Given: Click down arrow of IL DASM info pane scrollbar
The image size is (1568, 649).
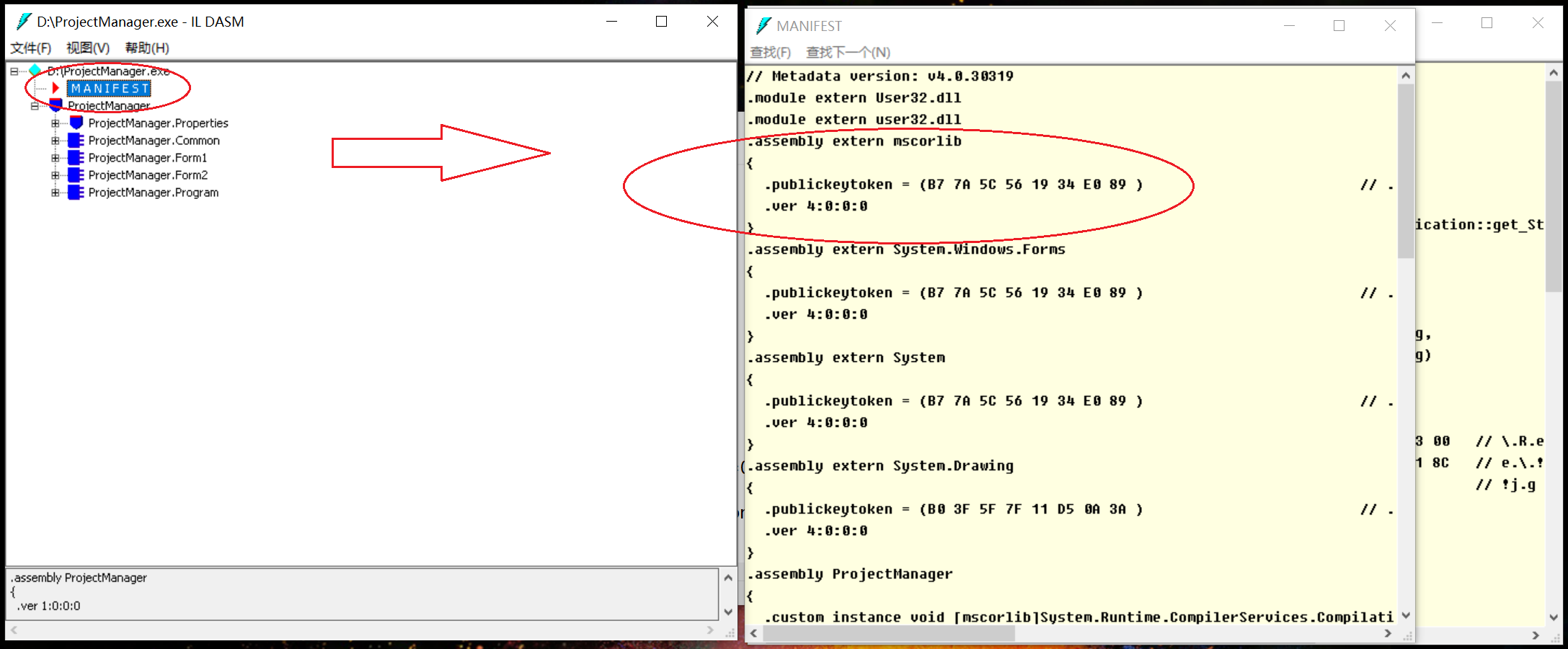Looking at the screenshot, I should click(x=728, y=612).
